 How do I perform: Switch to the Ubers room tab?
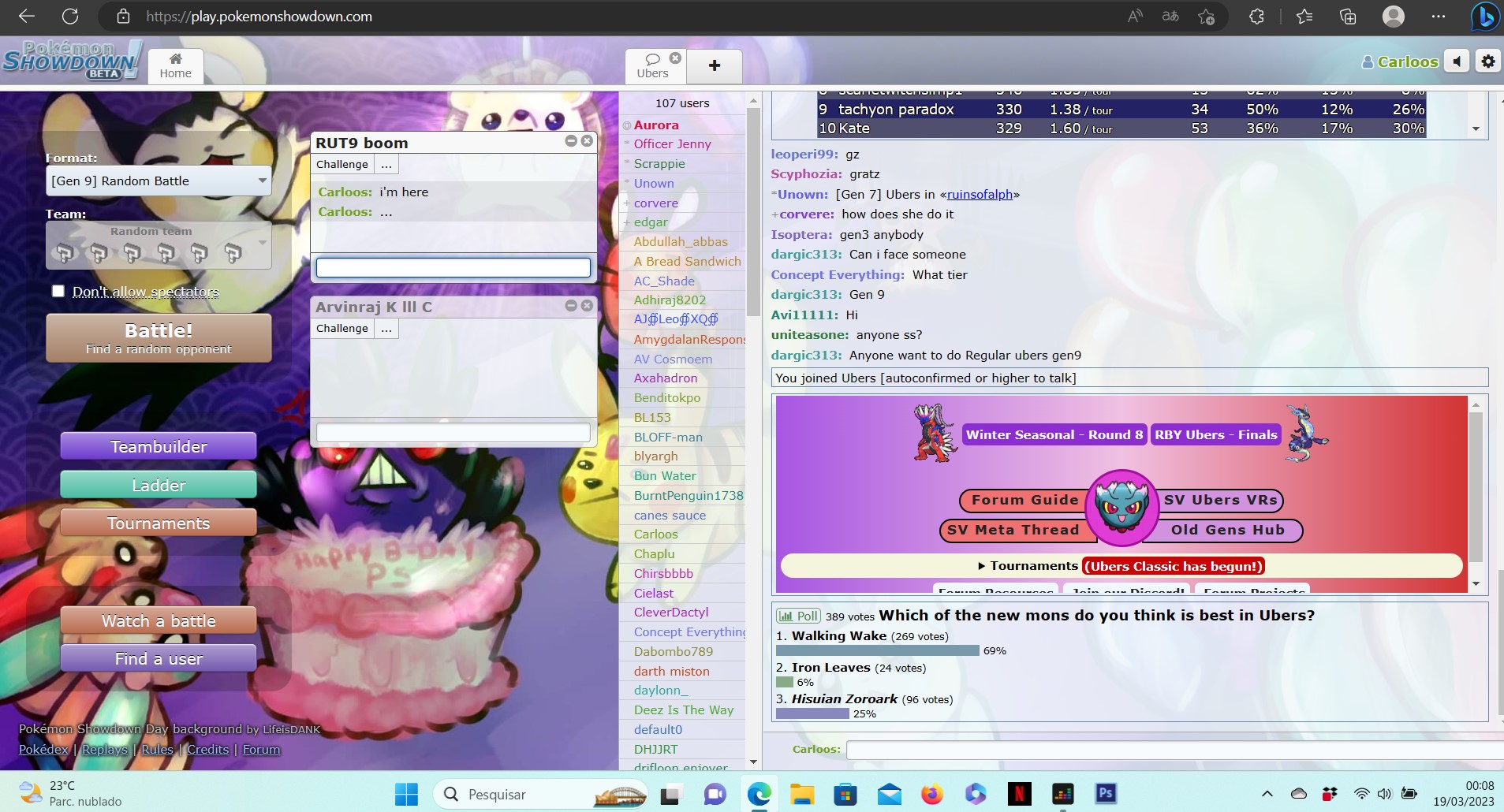point(651,66)
